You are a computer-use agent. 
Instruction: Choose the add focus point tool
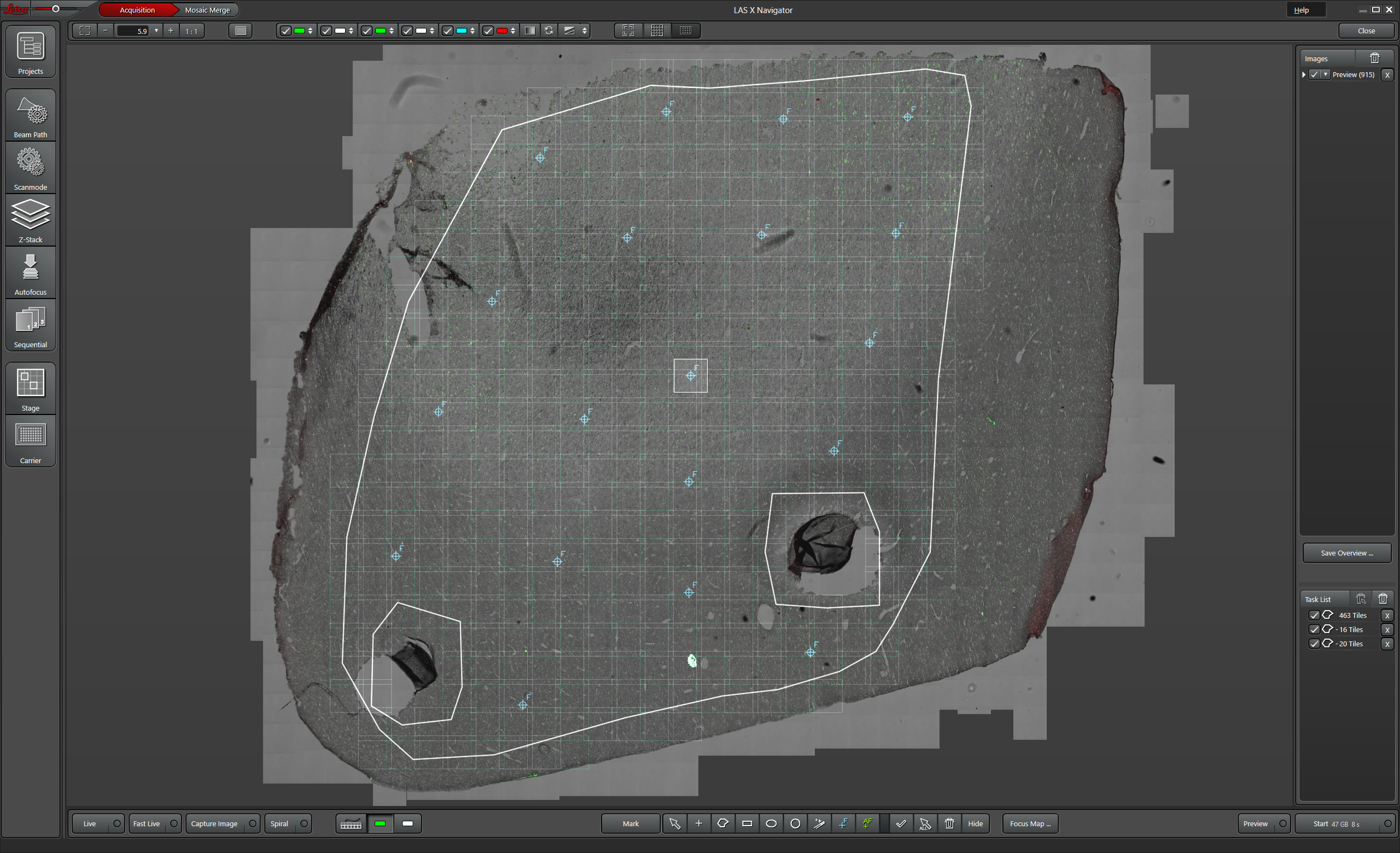844,823
